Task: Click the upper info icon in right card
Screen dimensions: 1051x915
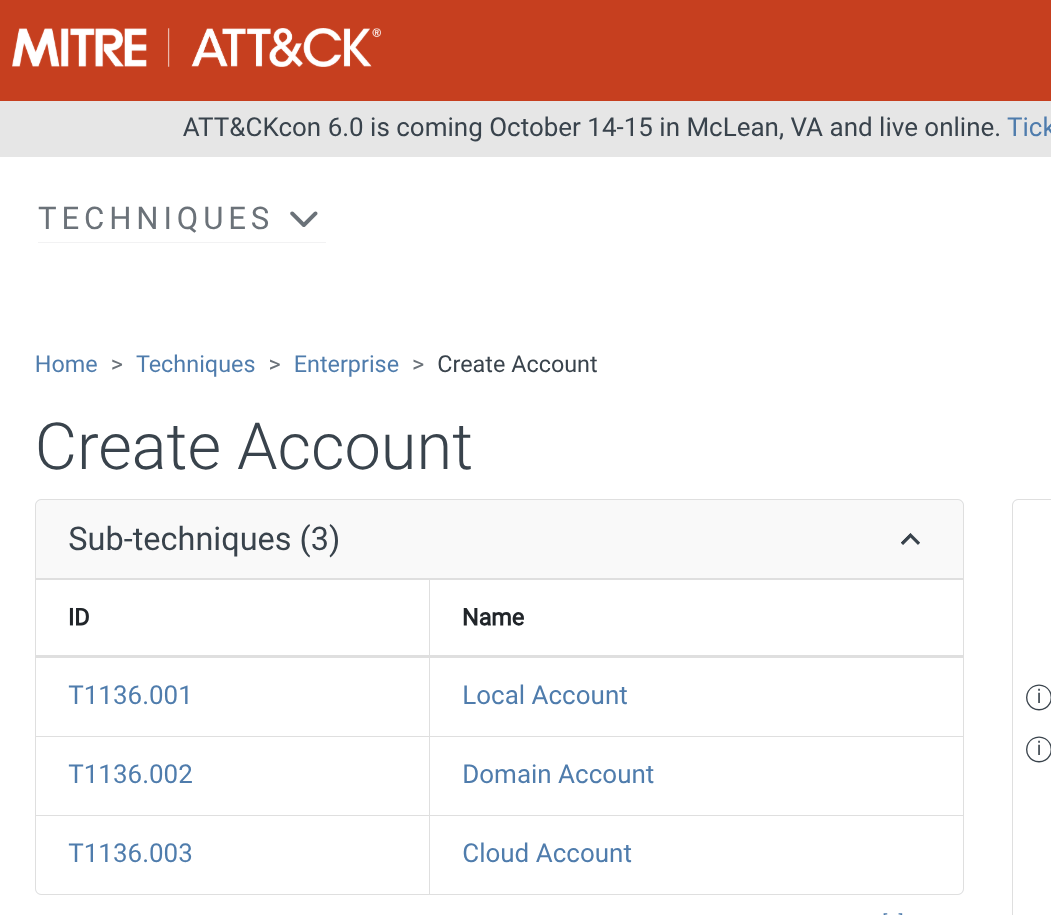Action: (1038, 697)
